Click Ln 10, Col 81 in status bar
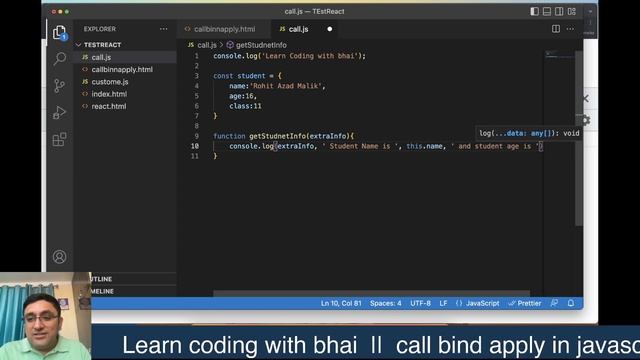The height and width of the screenshot is (360, 640). tap(341, 303)
